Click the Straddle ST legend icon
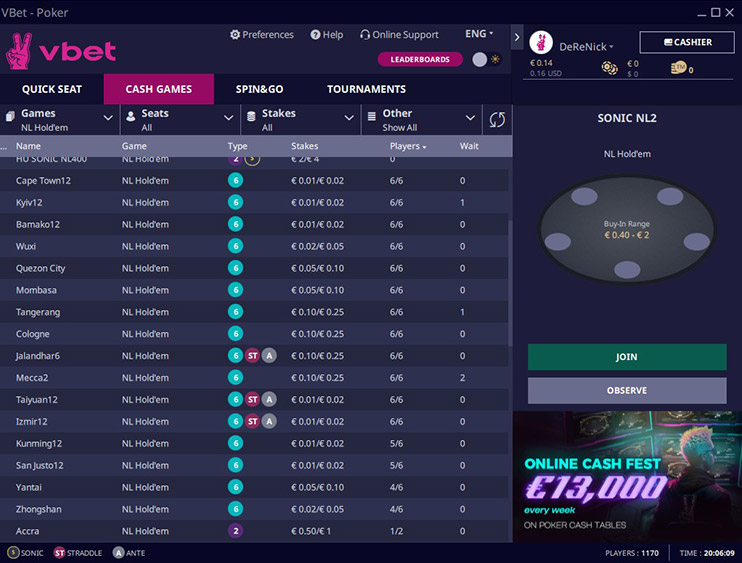This screenshot has height=563, width=742. (59, 553)
